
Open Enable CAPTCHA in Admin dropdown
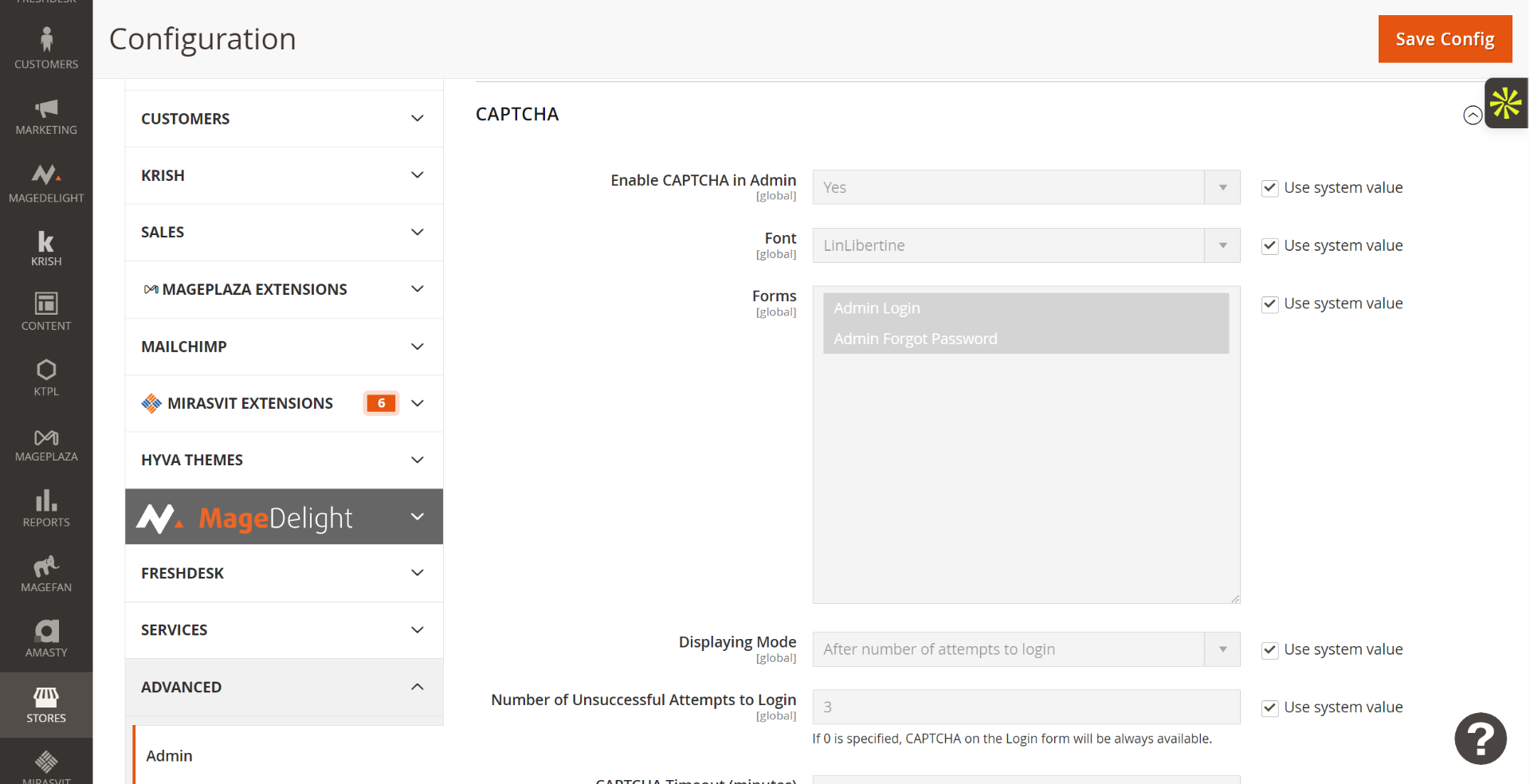tap(1026, 187)
